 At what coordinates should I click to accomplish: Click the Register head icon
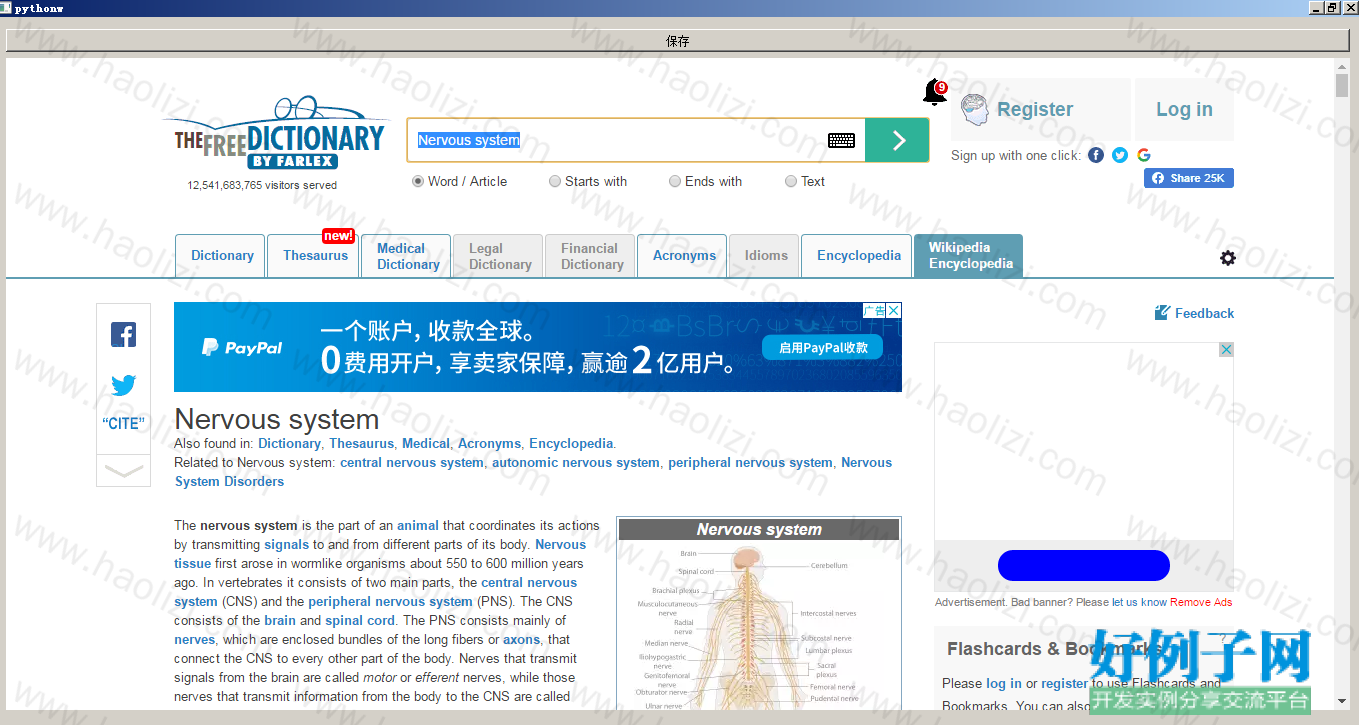(x=975, y=109)
